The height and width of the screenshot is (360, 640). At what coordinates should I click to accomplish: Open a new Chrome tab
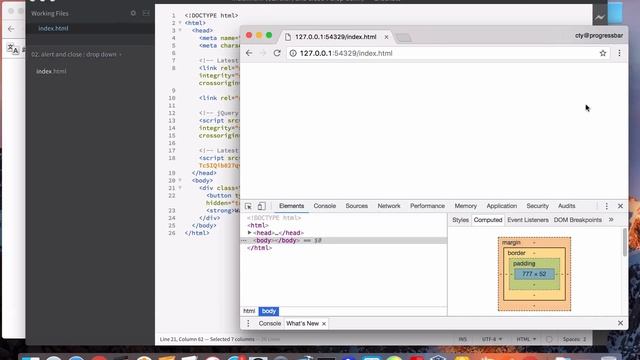point(404,38)
